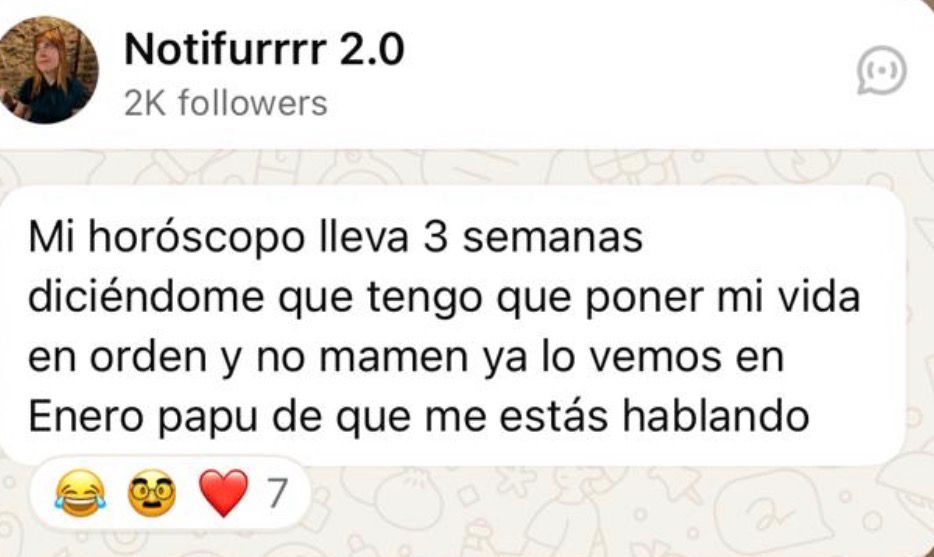Click the word papu in the message
This screenshot has width=934, height=557.
[208, 418]
